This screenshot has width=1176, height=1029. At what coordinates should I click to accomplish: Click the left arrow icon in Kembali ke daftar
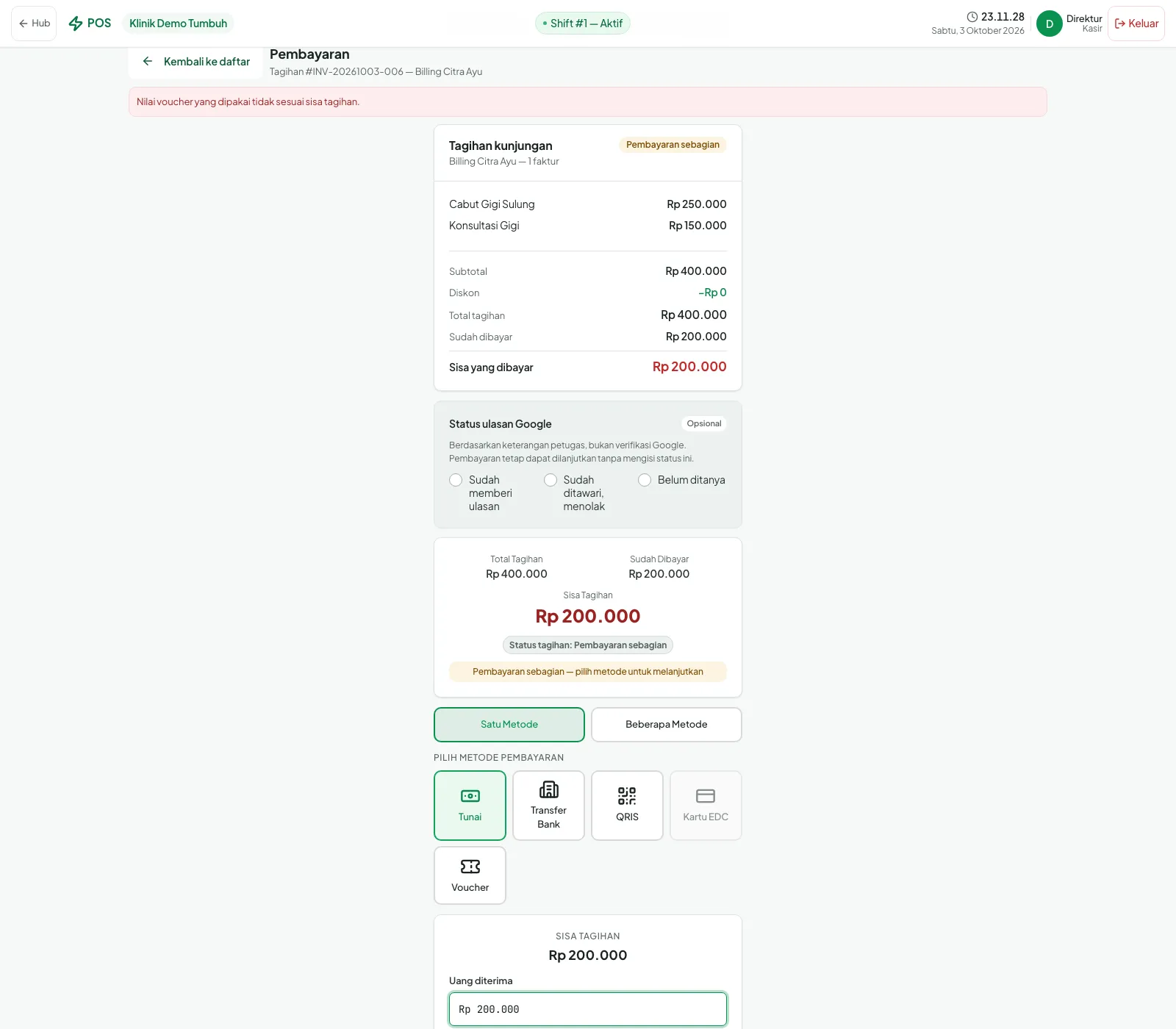point(148,62)
